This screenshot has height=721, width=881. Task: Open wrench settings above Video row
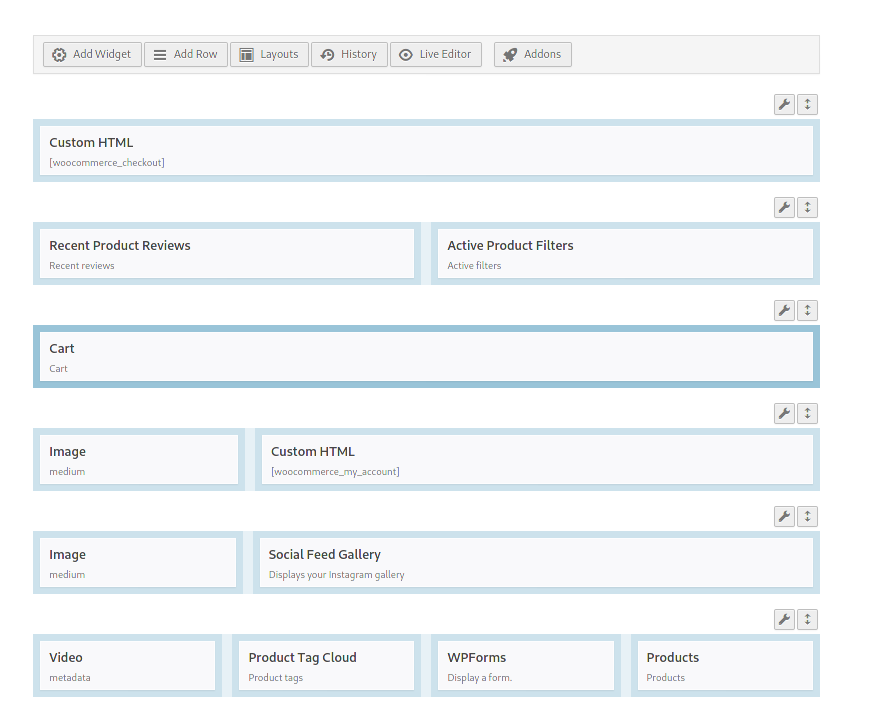click(784, 620)
